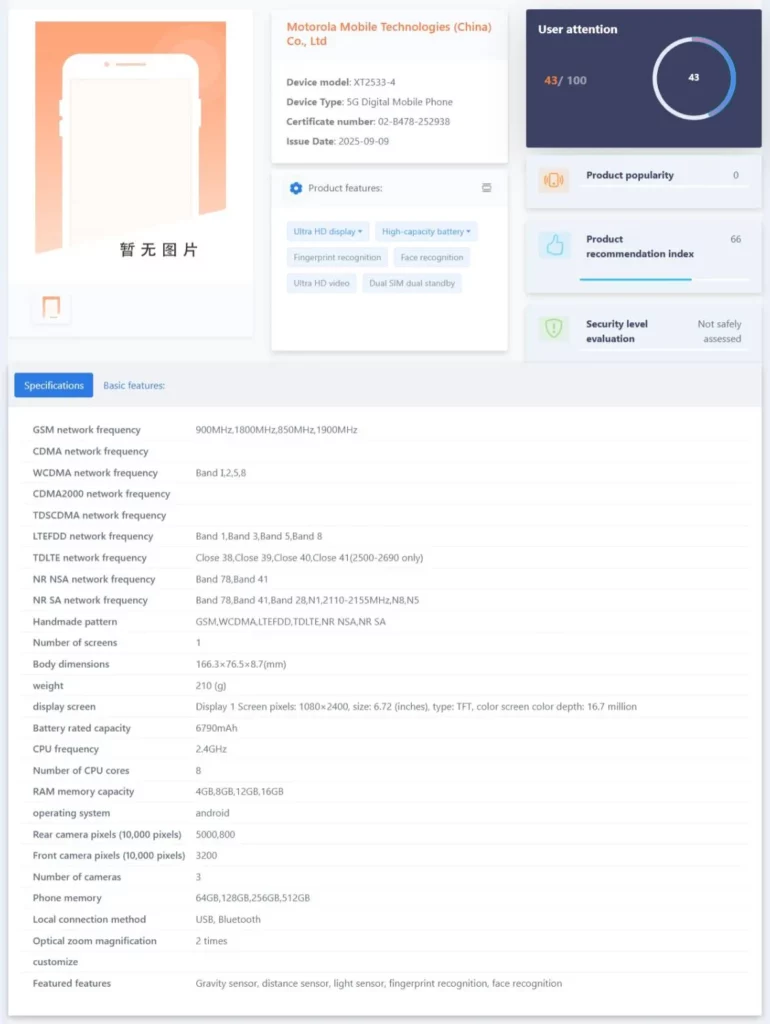Click the Number of cameras label
770x1024 pixels.
coord(77,877)
